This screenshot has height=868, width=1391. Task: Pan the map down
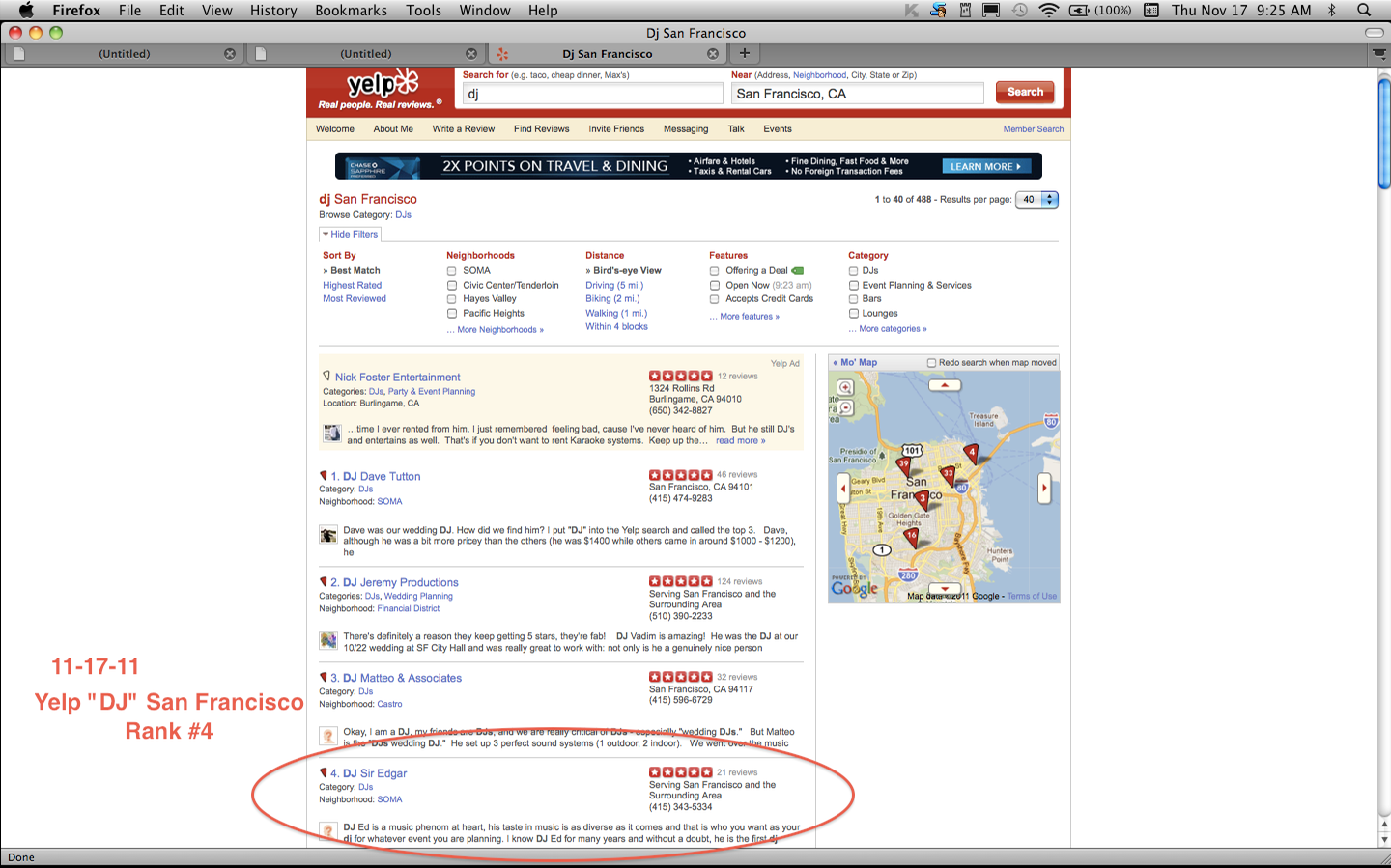(x=945, y=588)
